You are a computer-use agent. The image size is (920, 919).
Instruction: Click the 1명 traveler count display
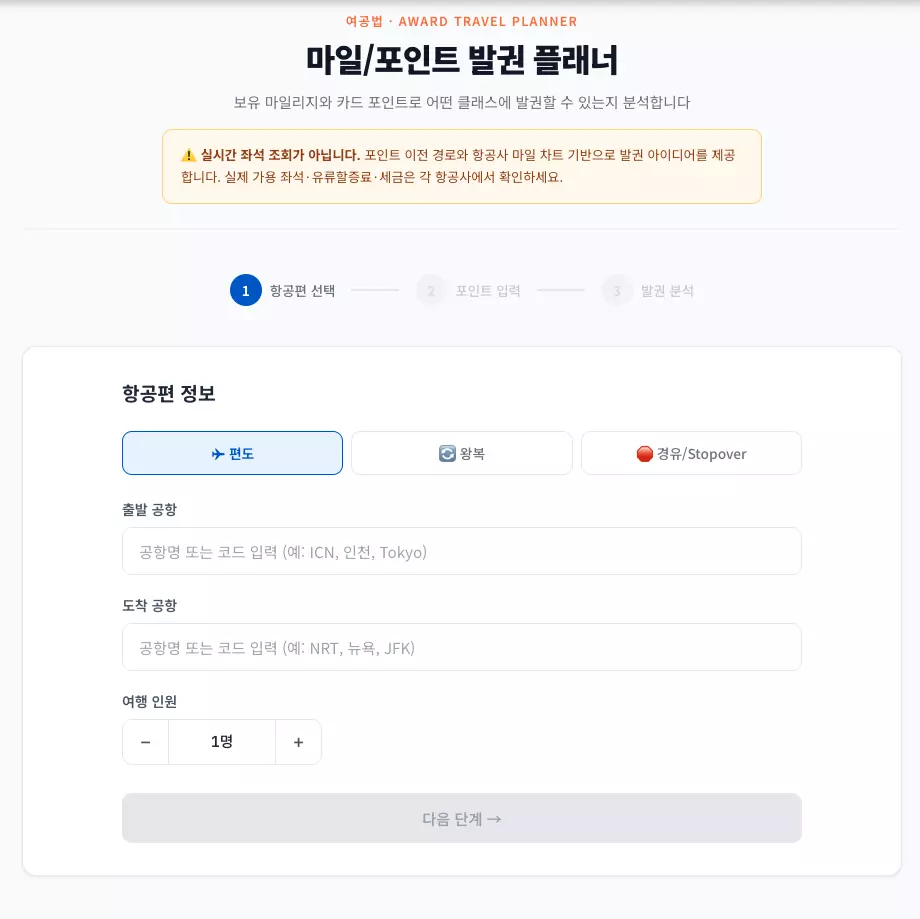(x=222, y=742)
